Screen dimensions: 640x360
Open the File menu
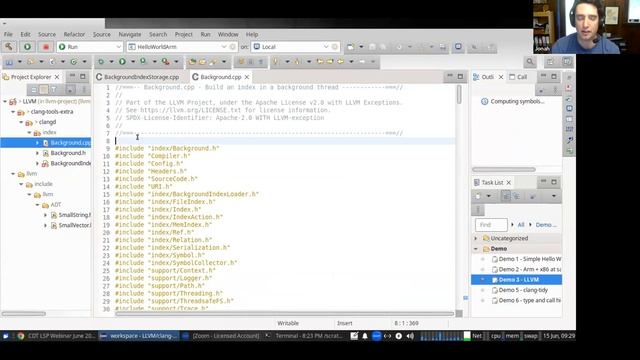pos(8,34)
